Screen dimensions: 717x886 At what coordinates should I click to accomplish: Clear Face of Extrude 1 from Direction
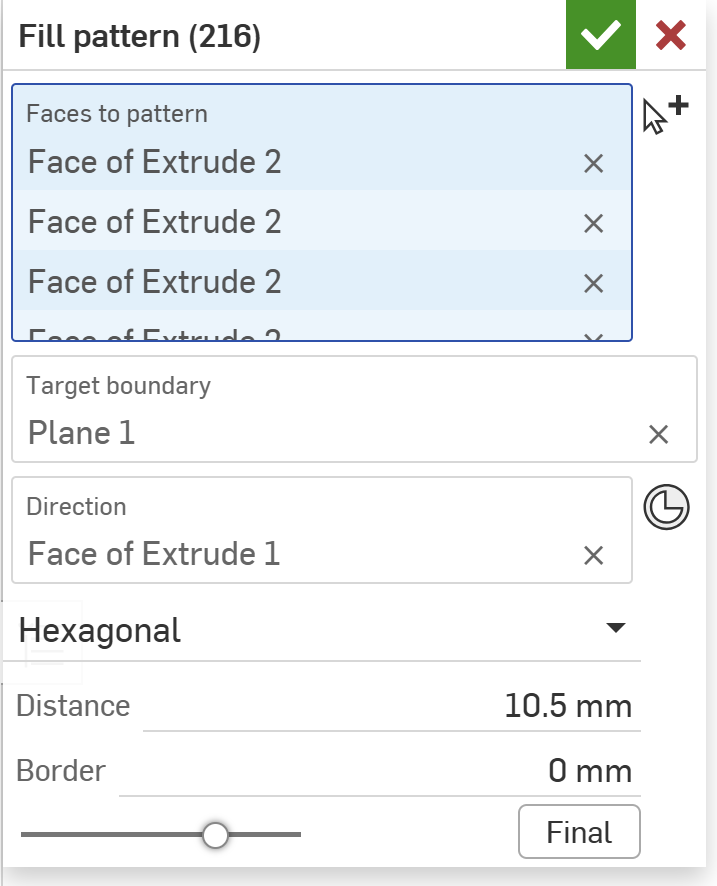(x=593, y=555)
